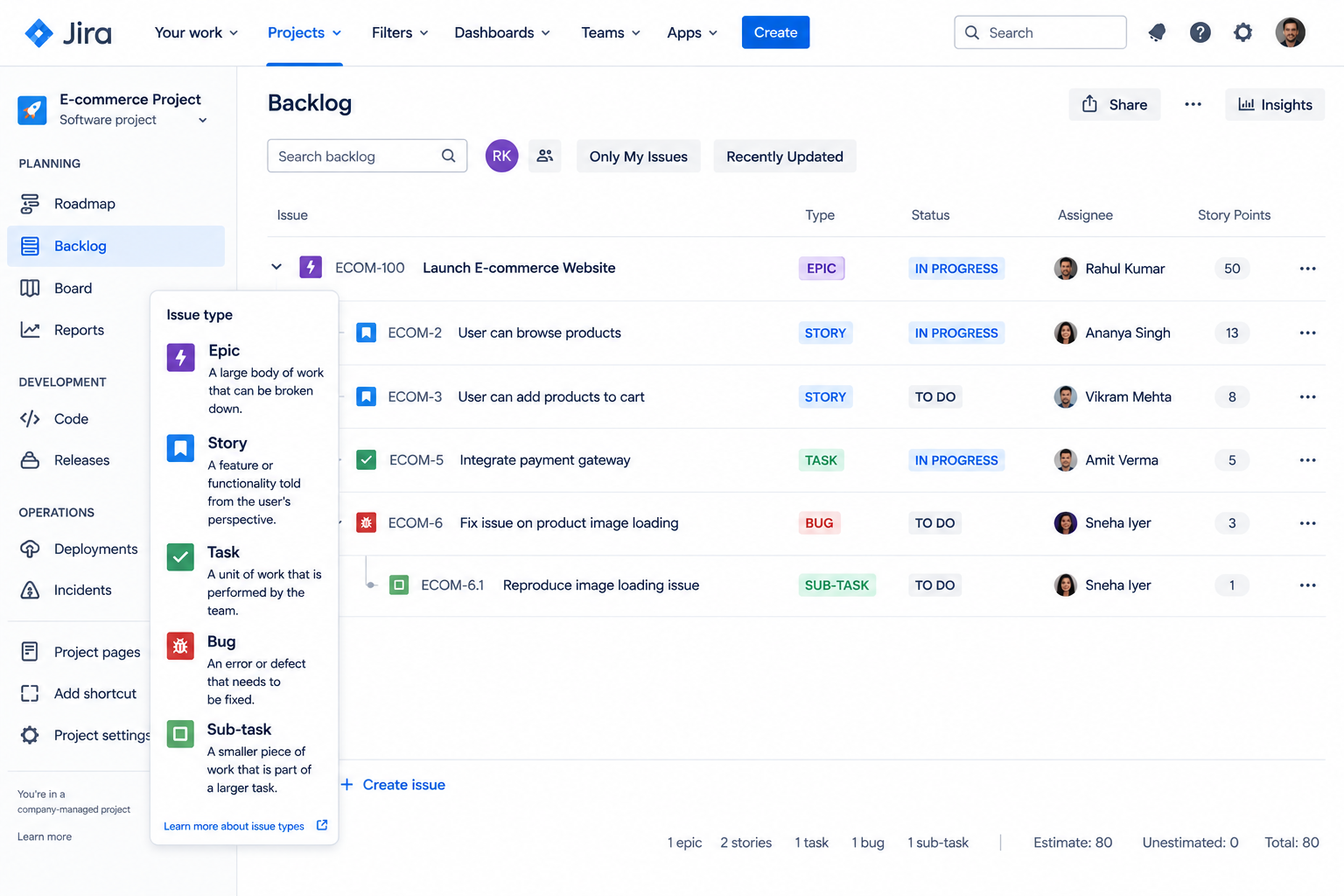Open issue 'User can add products to cart'
Image resolution: width=1344 pixels, height=896 pixels.
[x=551, y=396]
